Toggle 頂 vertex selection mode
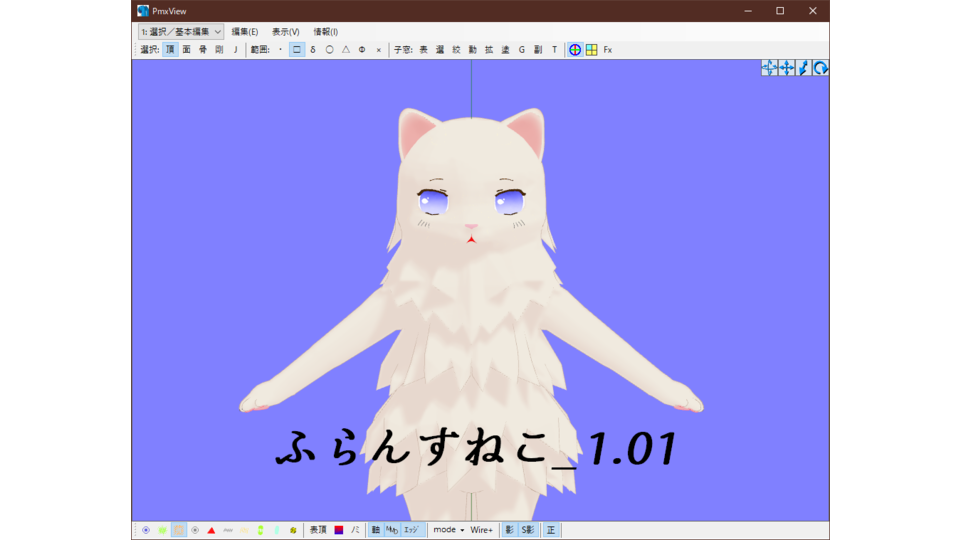 (170, 50)
